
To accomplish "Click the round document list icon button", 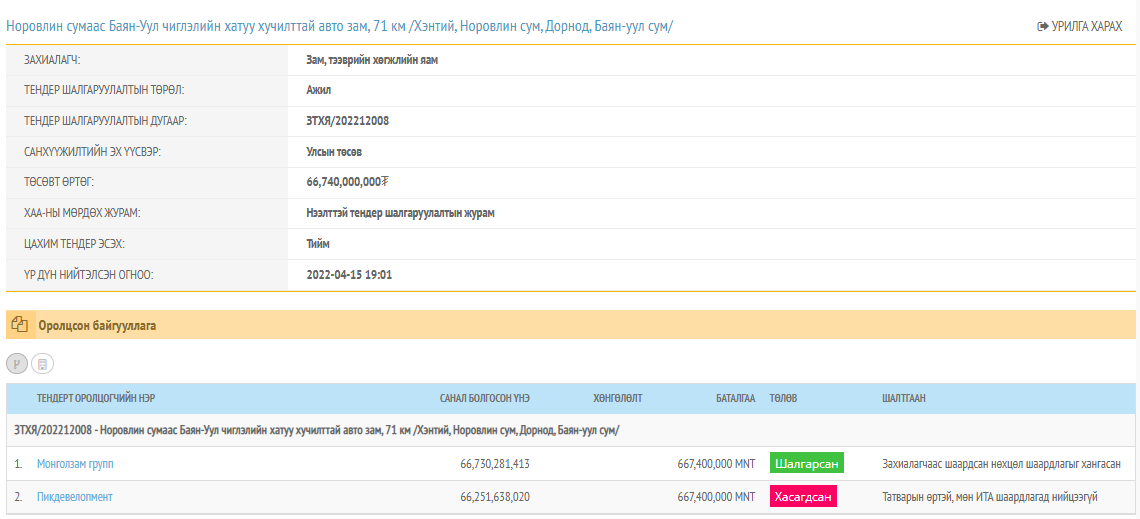I will coord(42,365).
